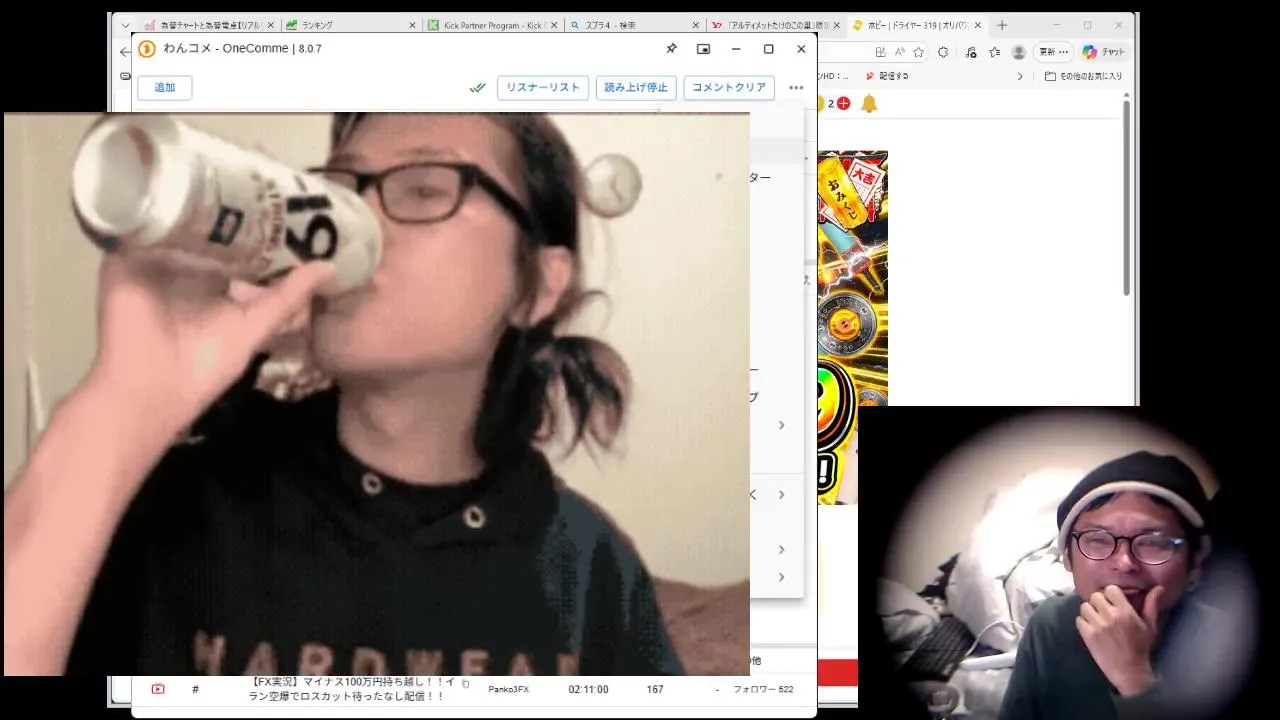Click the 02:11:00 elapsed time
The width and height of the screenshot is (1280, 720).
click(589, 689)
